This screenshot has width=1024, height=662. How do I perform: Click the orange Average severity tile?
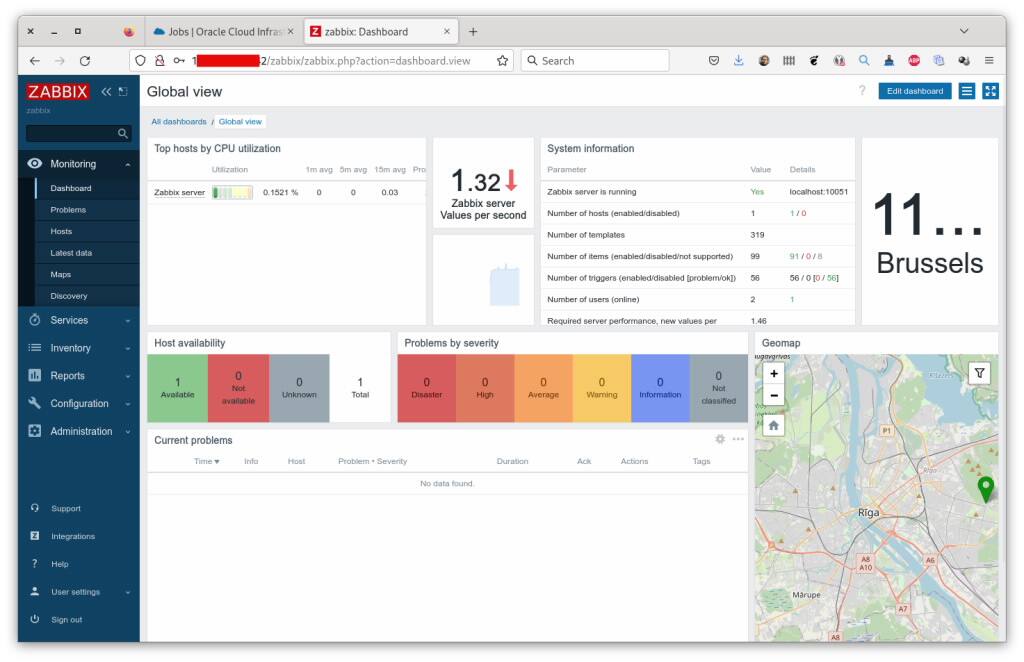point(543,388)
